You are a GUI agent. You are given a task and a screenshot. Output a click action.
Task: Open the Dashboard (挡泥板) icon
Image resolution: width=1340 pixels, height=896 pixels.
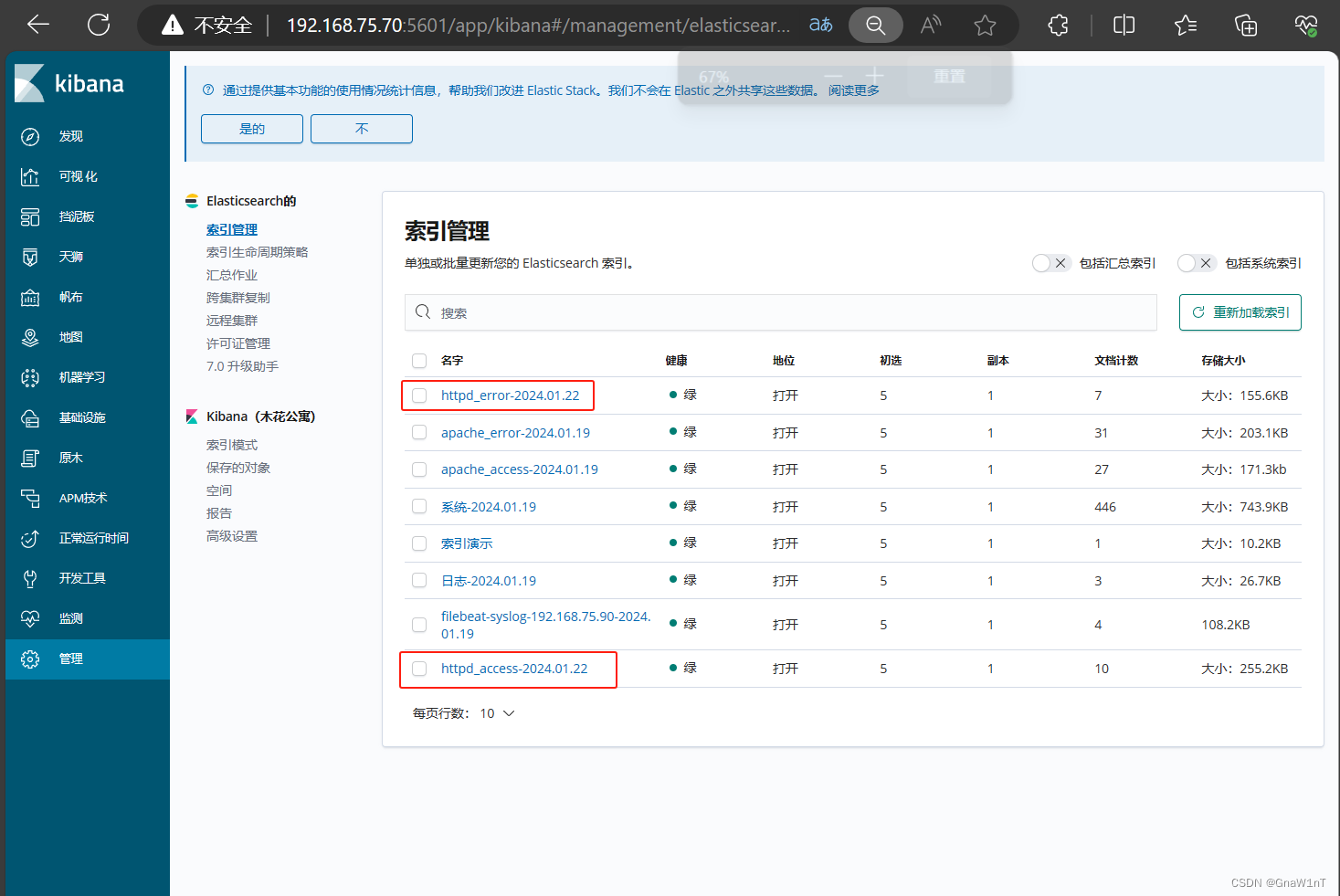coord(30,216)
